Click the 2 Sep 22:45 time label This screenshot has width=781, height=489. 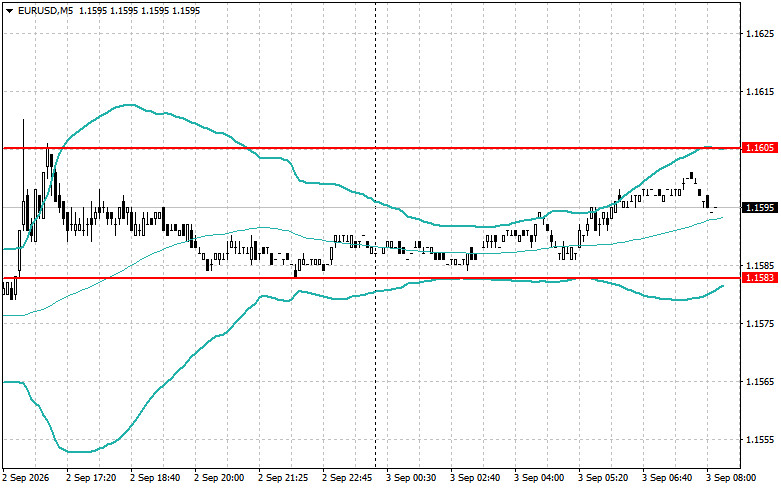point(347,478)
